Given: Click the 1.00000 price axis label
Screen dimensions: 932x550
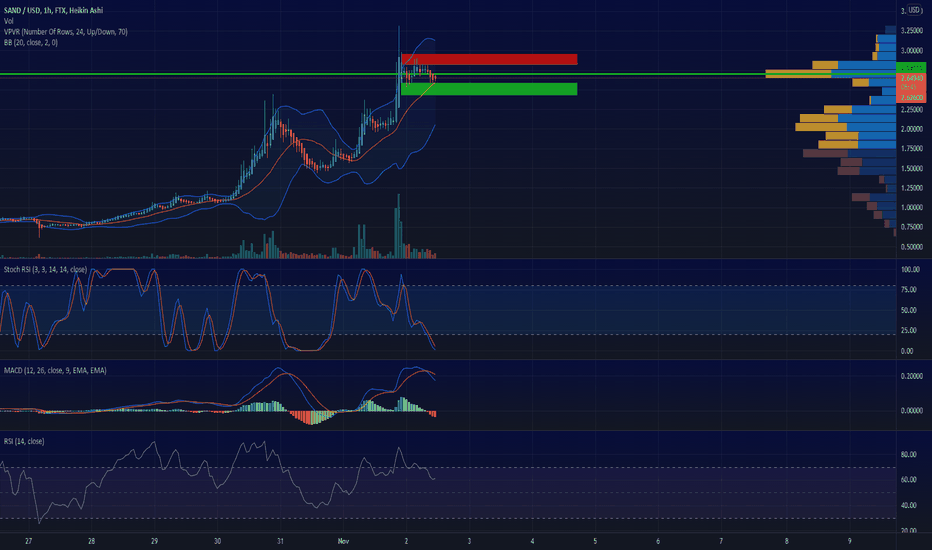Looking at the screenshot, I should coord(912,208).
